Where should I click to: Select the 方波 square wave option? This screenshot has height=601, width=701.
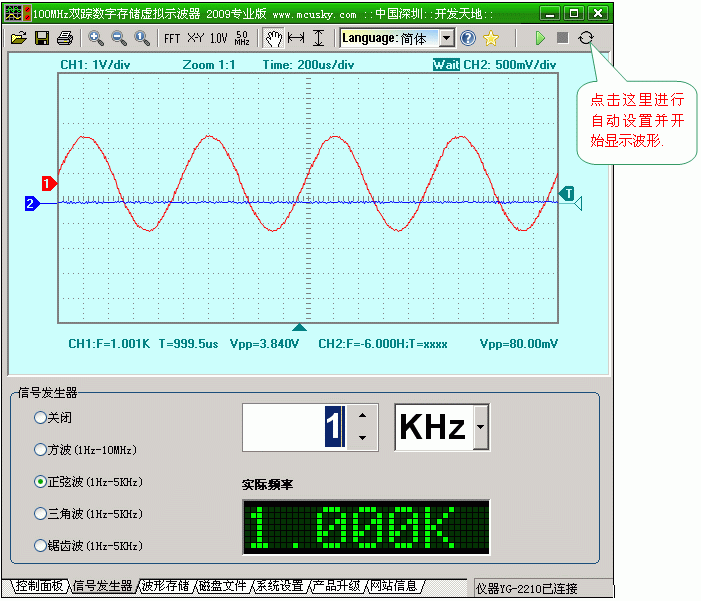[40, 449]
